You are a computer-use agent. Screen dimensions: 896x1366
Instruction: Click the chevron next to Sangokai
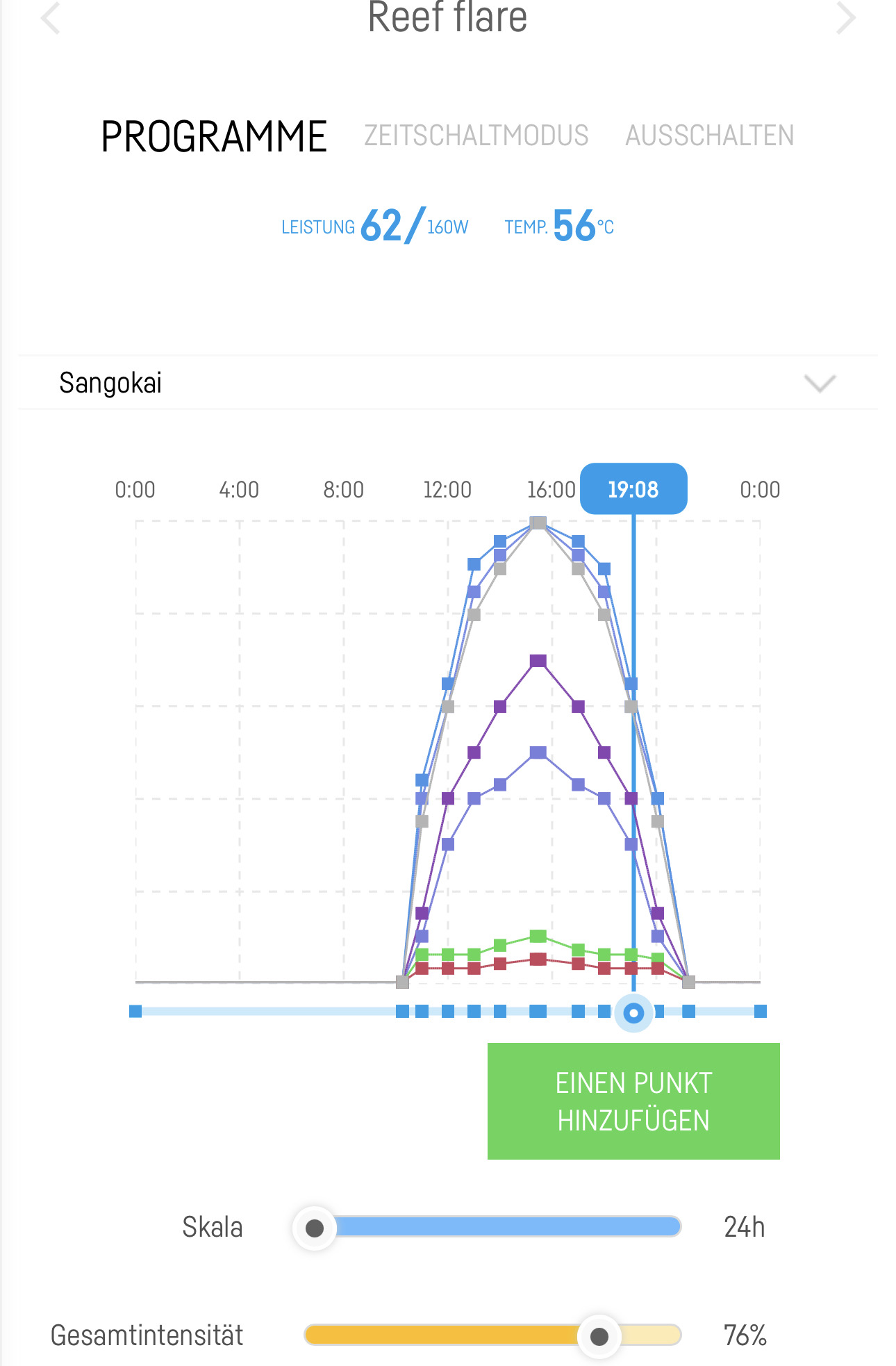[x=819, y=383]
